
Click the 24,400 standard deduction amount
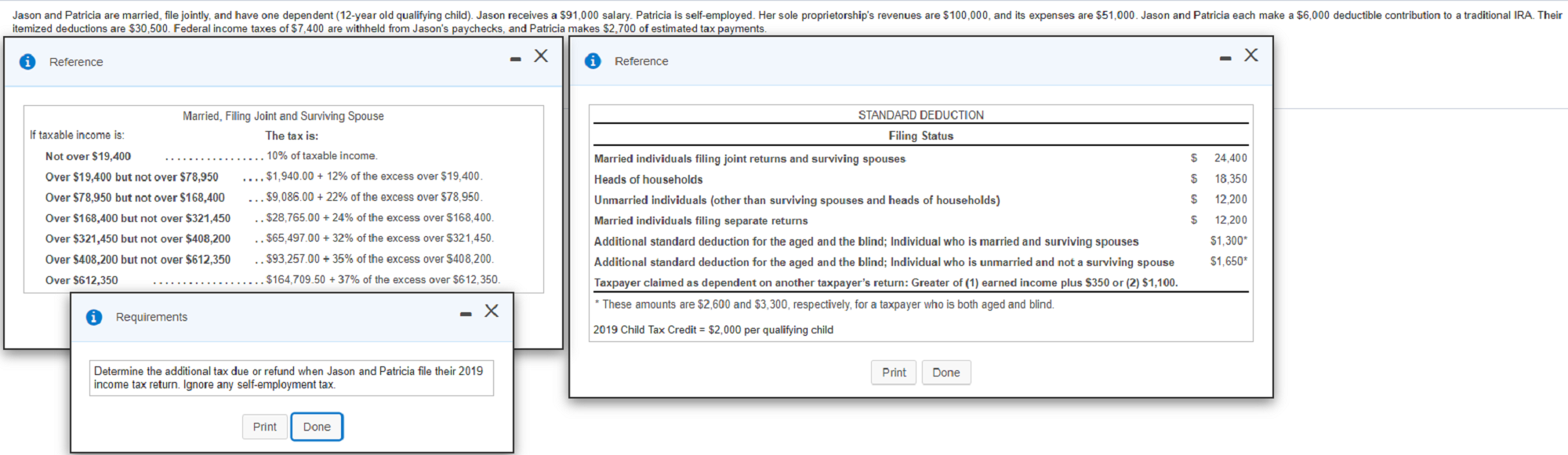pos(1230,158)
